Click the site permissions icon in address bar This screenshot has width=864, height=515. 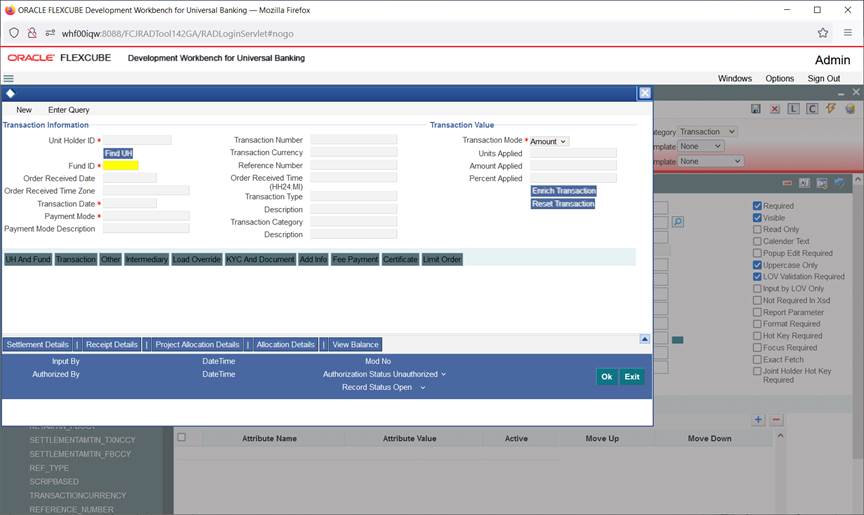[x=50, y=33]
